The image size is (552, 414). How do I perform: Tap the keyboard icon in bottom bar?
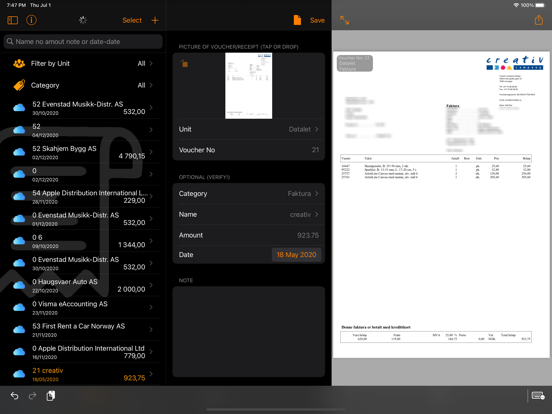[x=538, y=396]
